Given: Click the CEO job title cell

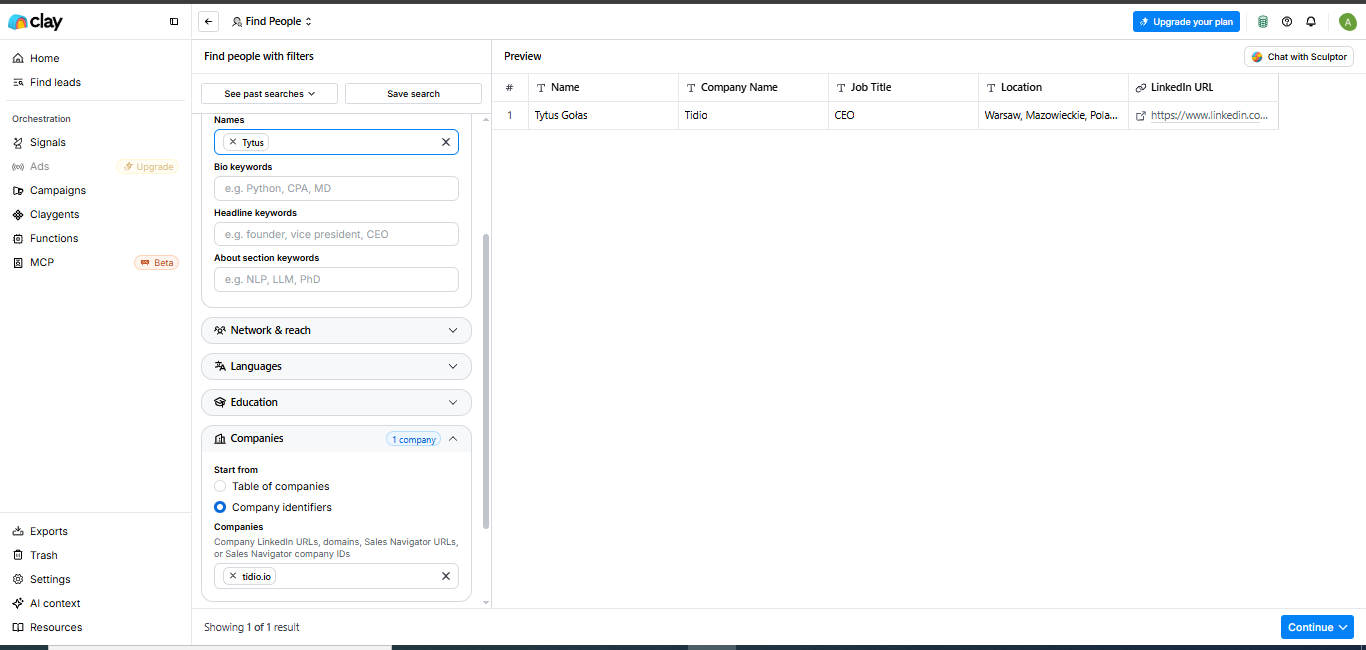Looking at the screenshot, I should click(x=903, y=116).
